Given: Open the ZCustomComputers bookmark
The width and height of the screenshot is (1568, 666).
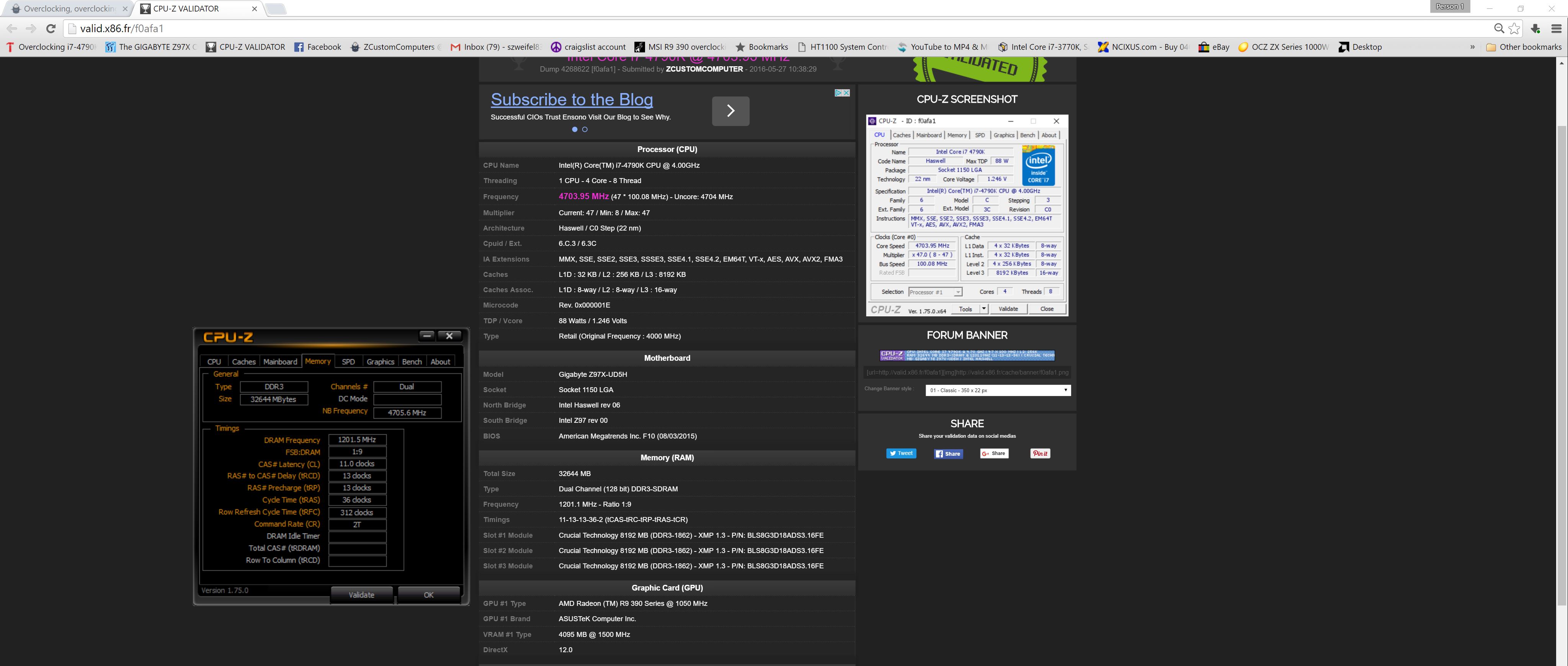Looking at the screenshot, I should pos(396,47).
